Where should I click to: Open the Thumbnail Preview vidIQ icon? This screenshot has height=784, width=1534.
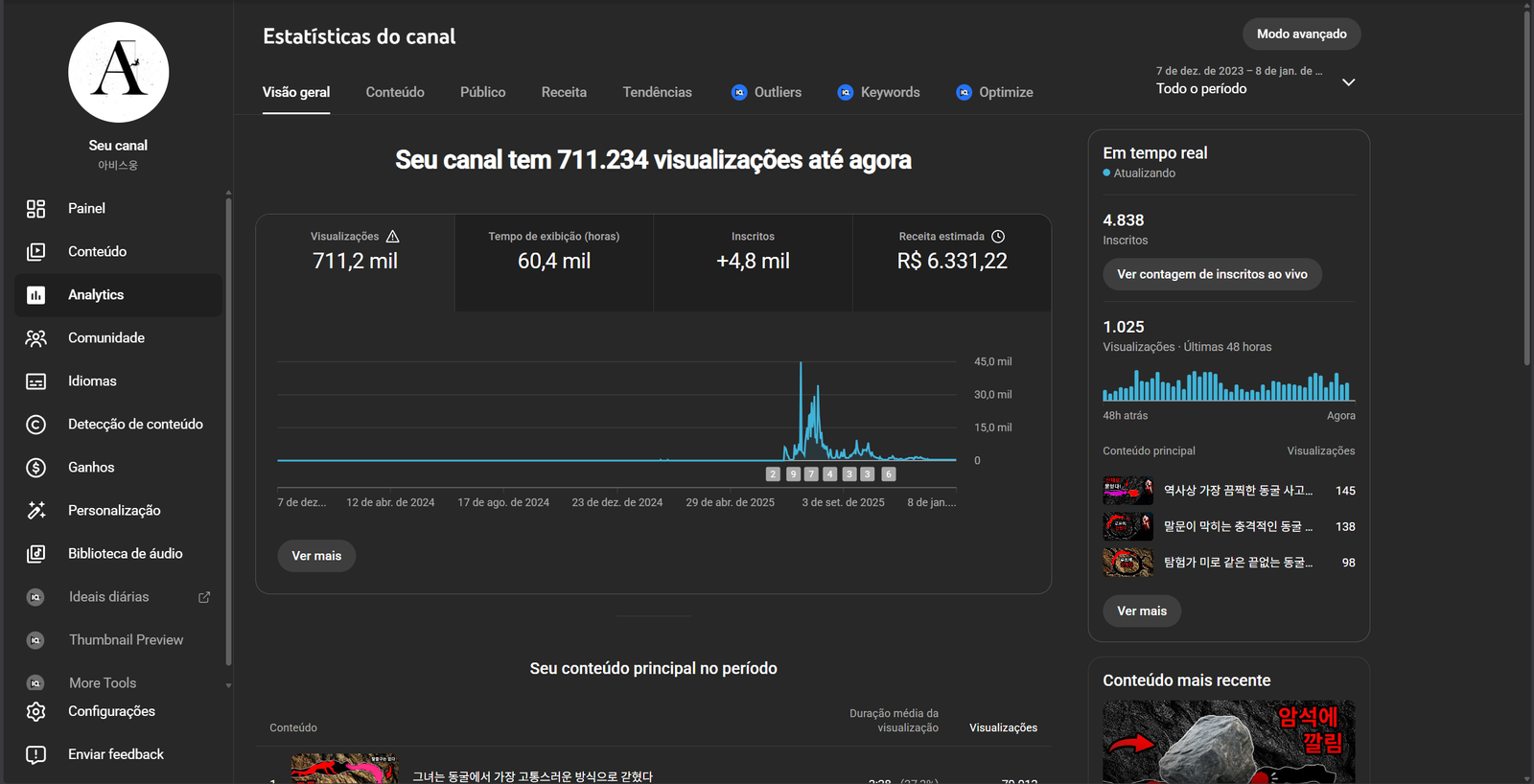point(35,640)
